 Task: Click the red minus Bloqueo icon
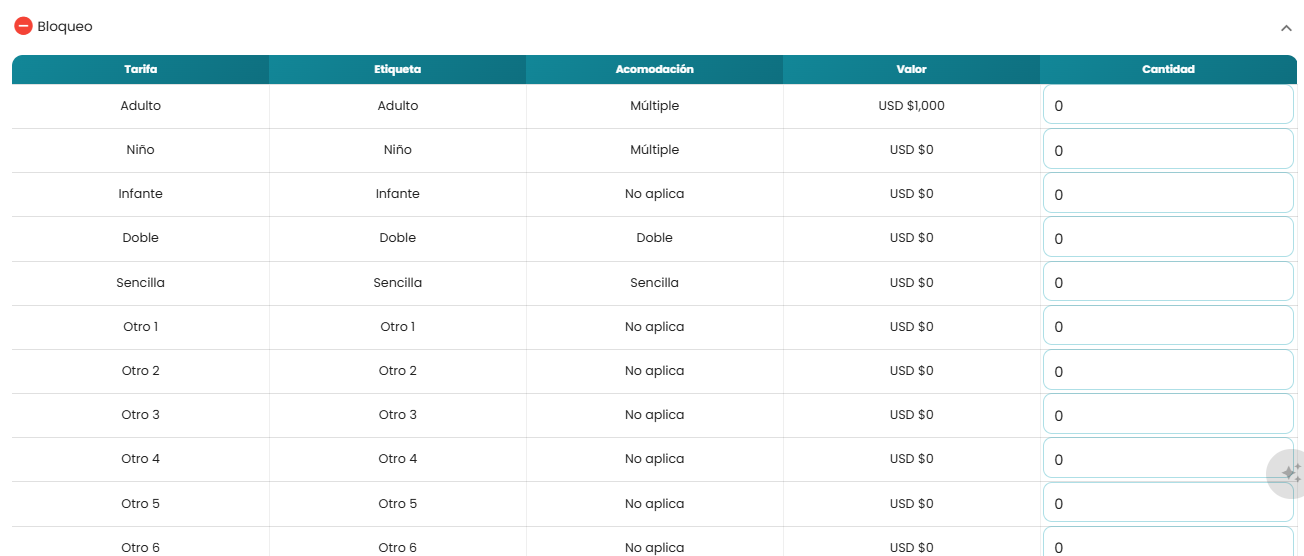click(x=23, y=27)
